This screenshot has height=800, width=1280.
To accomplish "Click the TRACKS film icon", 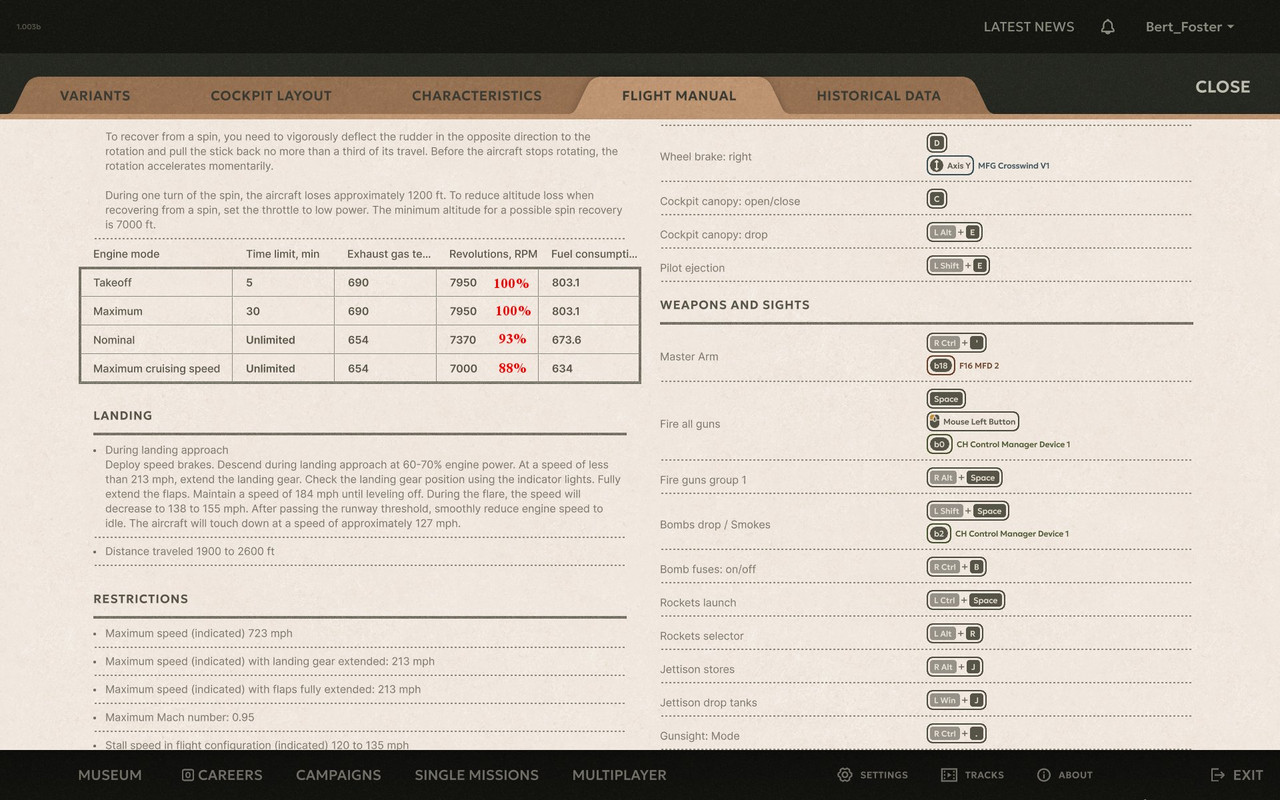I will [x=949, y=775].
